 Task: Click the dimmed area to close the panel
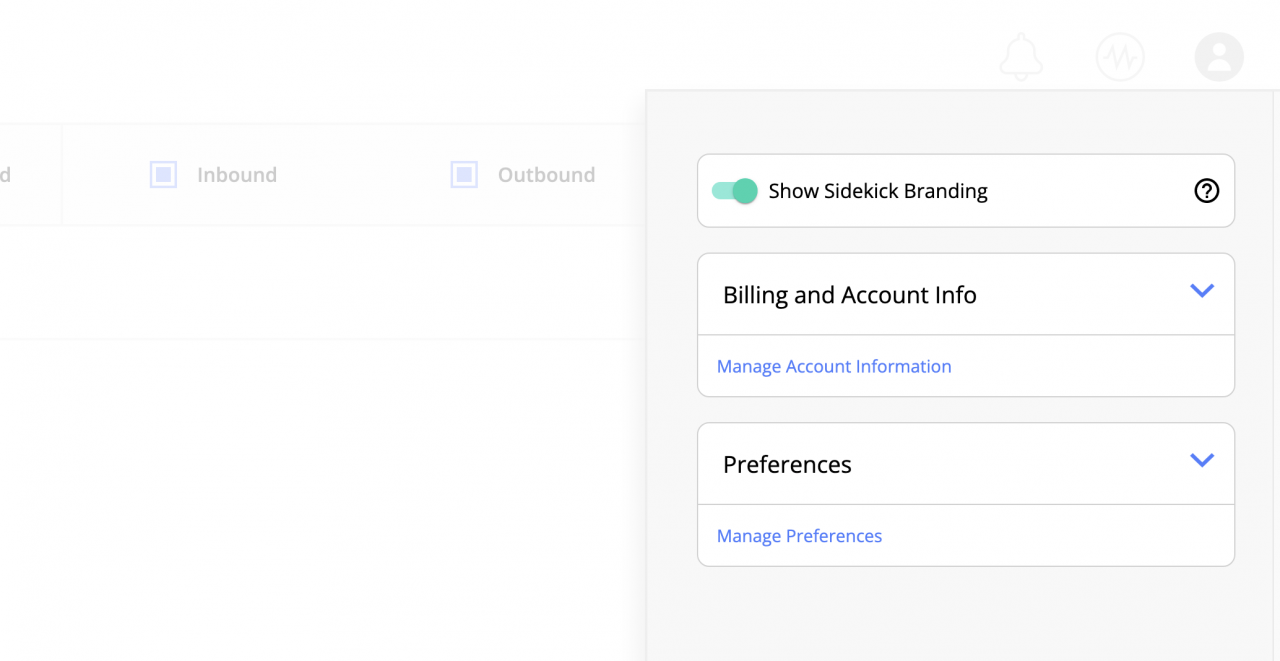(320, 450)
